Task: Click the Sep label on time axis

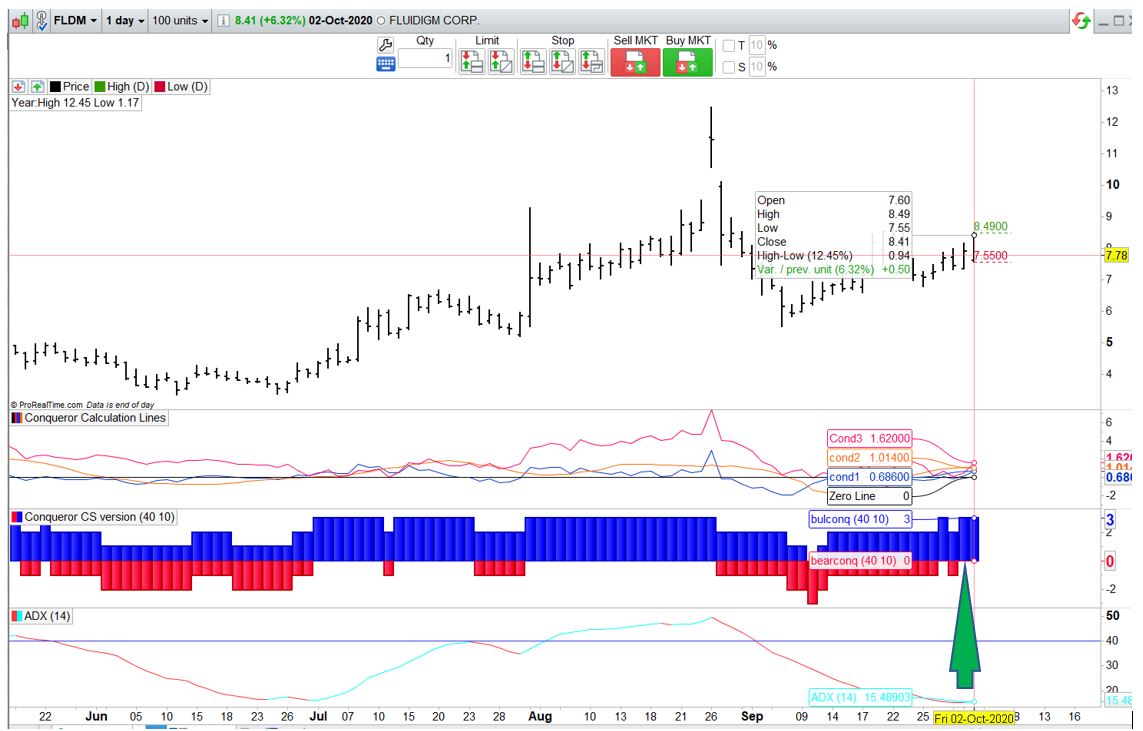Action: pyautogui.click(x=752, y=716)
